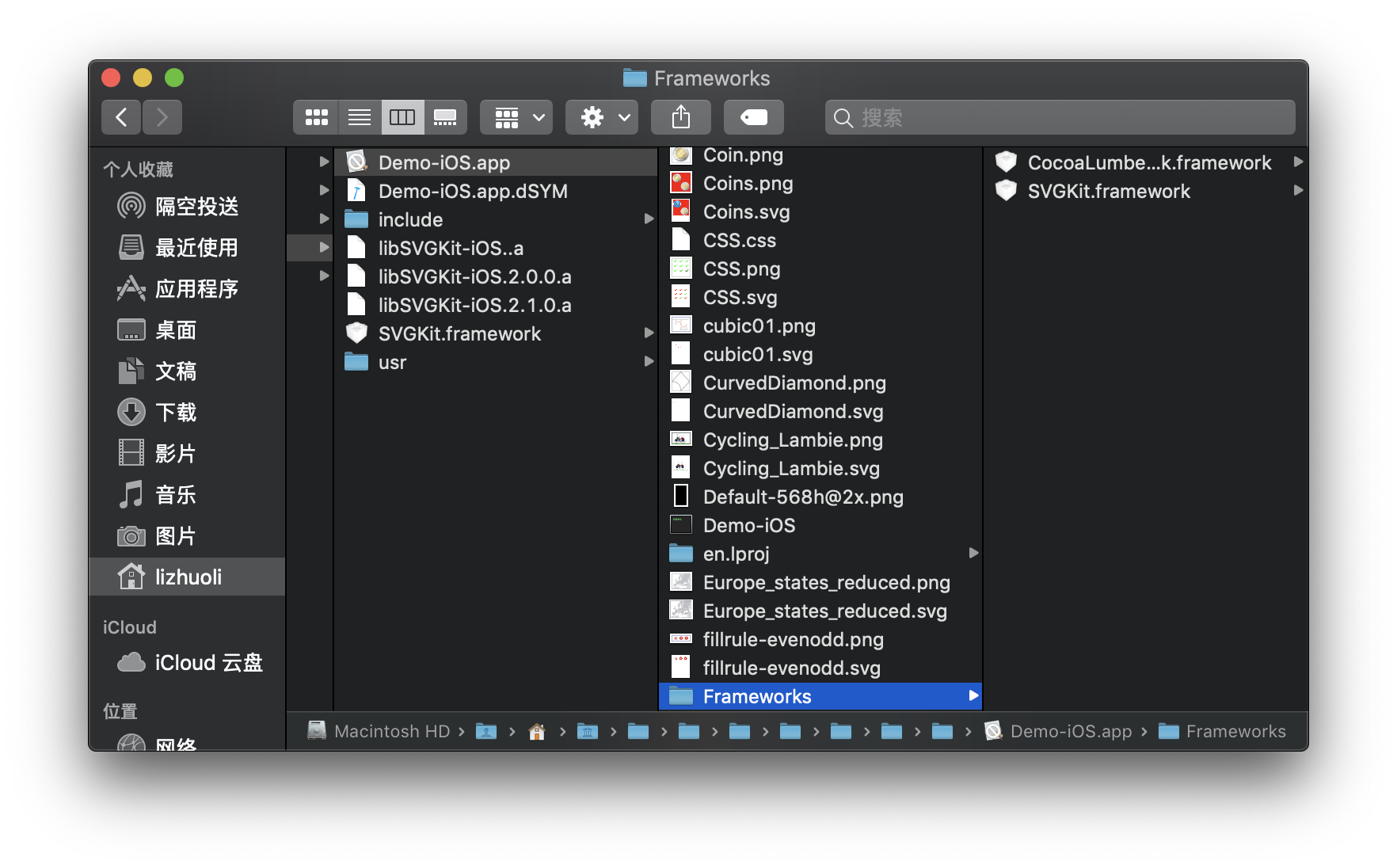Switch to column view
Screen dimensions: 1397x868
402,117
